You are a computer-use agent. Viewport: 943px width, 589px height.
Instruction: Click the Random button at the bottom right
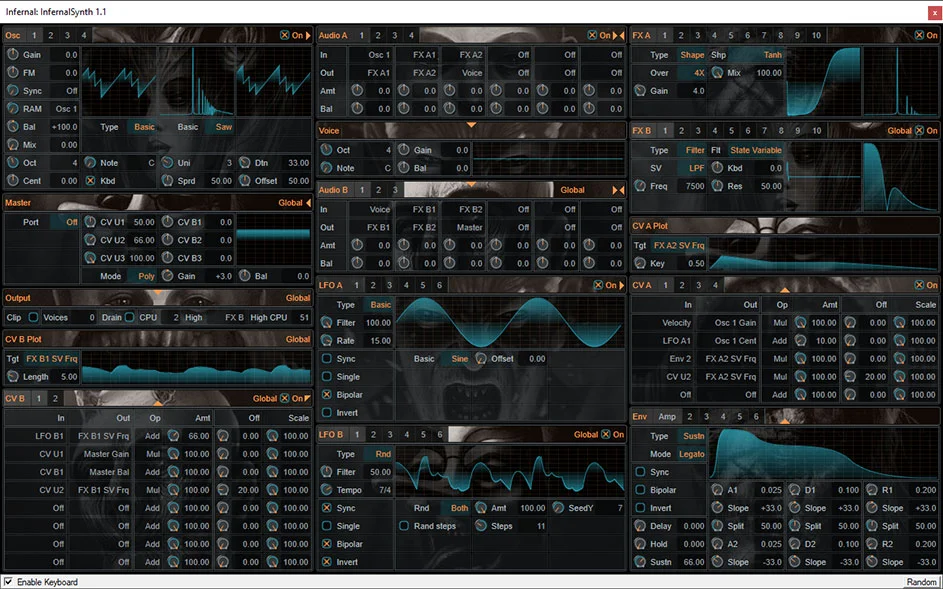(x=921, y=581)
